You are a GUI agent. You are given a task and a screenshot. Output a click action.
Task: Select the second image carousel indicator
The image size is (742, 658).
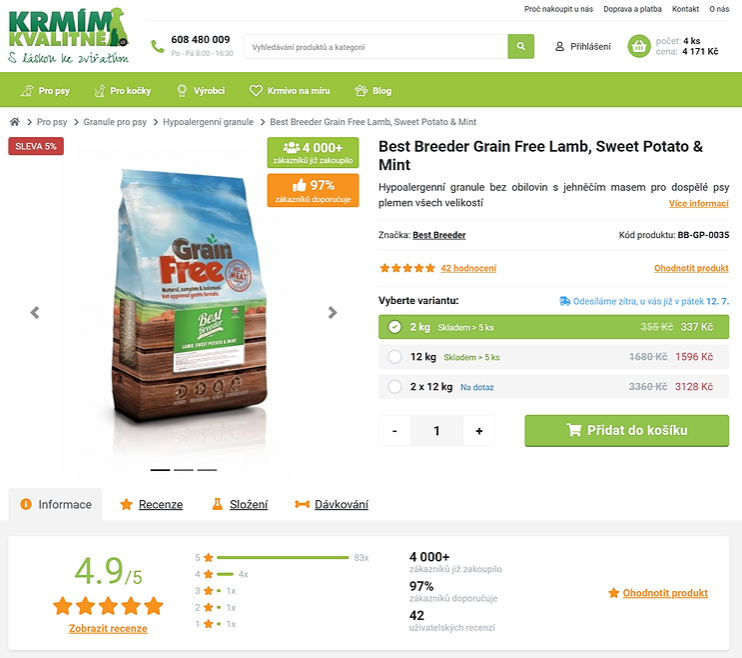pyautogui.click(x=184, y=470)
